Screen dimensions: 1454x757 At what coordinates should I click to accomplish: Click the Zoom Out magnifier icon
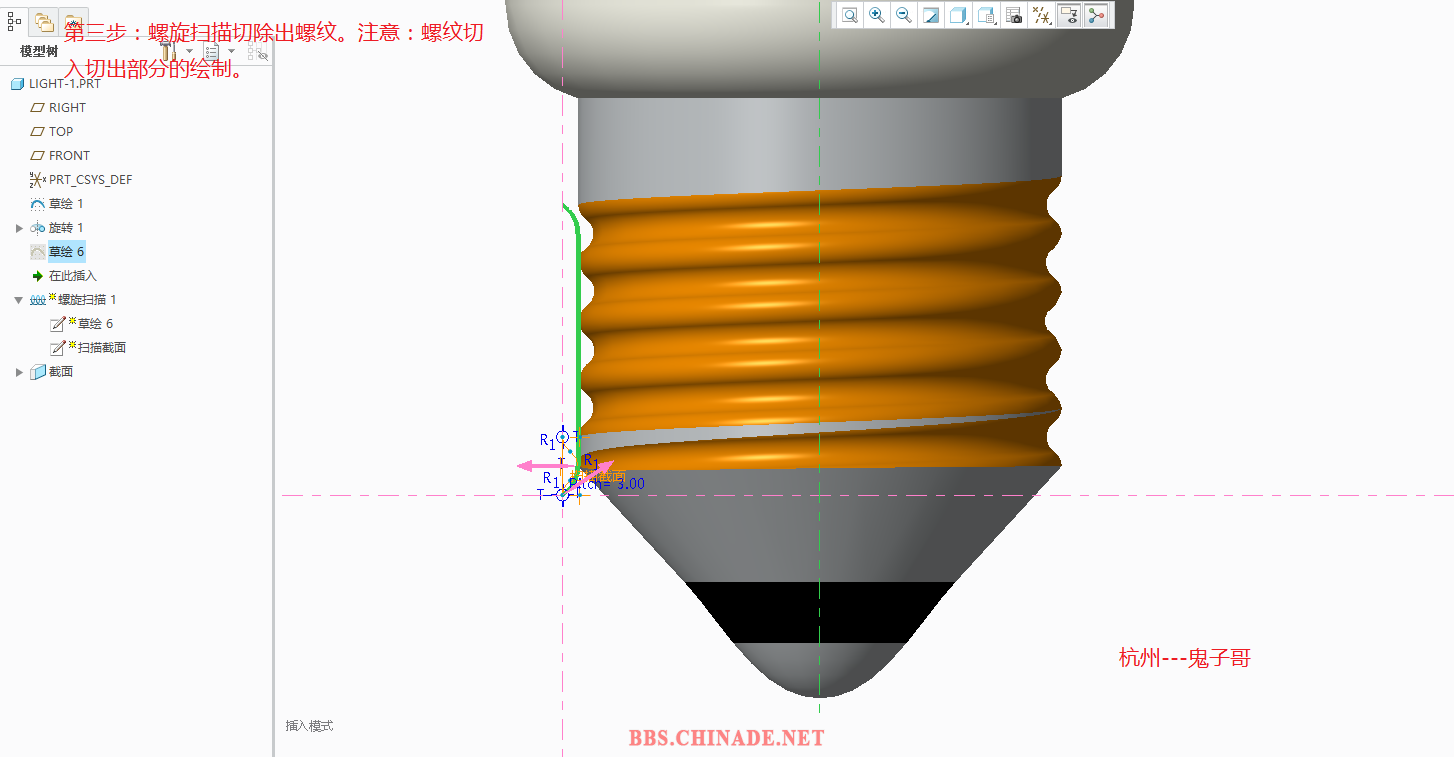coord(904,15)
